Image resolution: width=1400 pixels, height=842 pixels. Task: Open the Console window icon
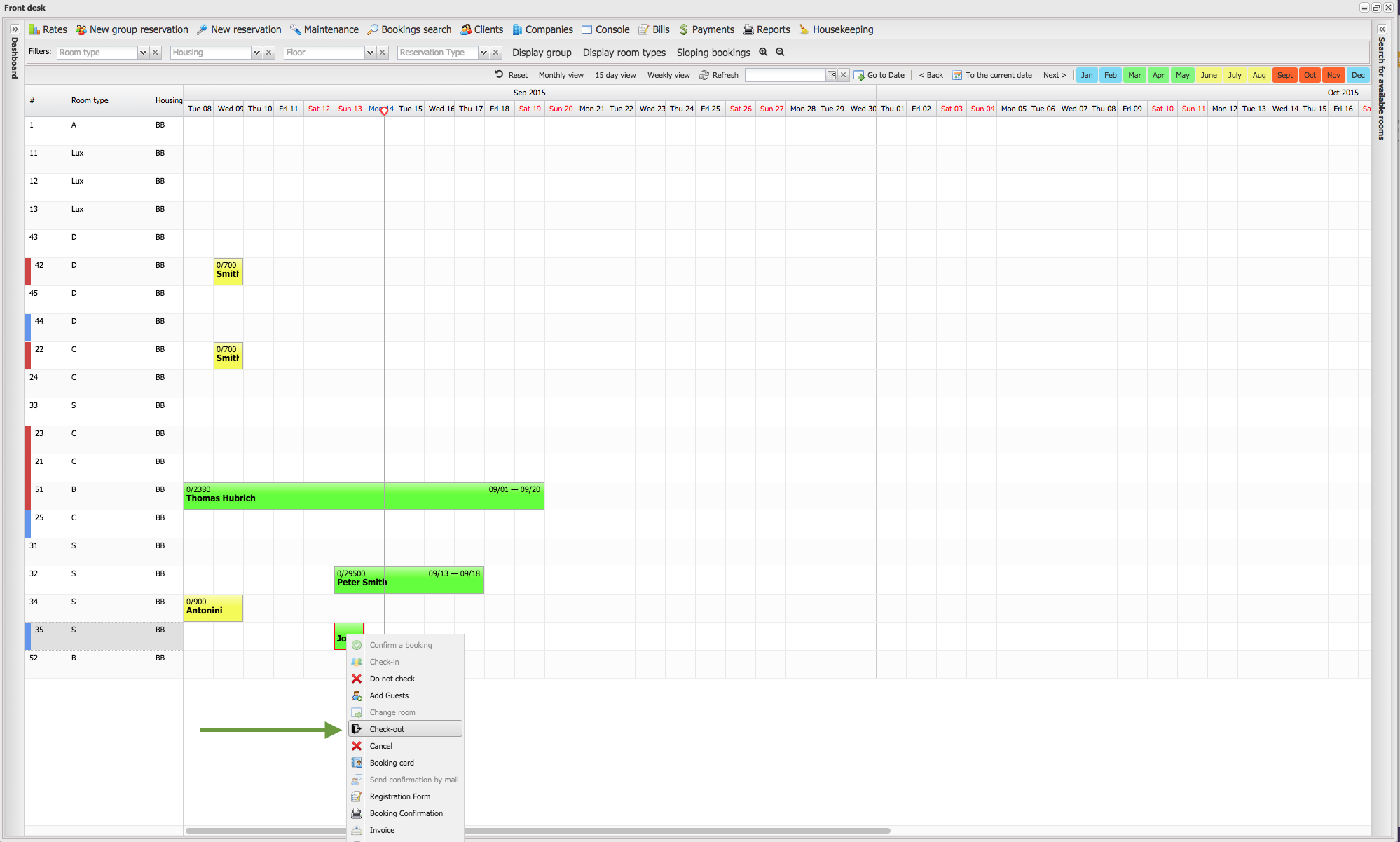[x=587, y=29]
